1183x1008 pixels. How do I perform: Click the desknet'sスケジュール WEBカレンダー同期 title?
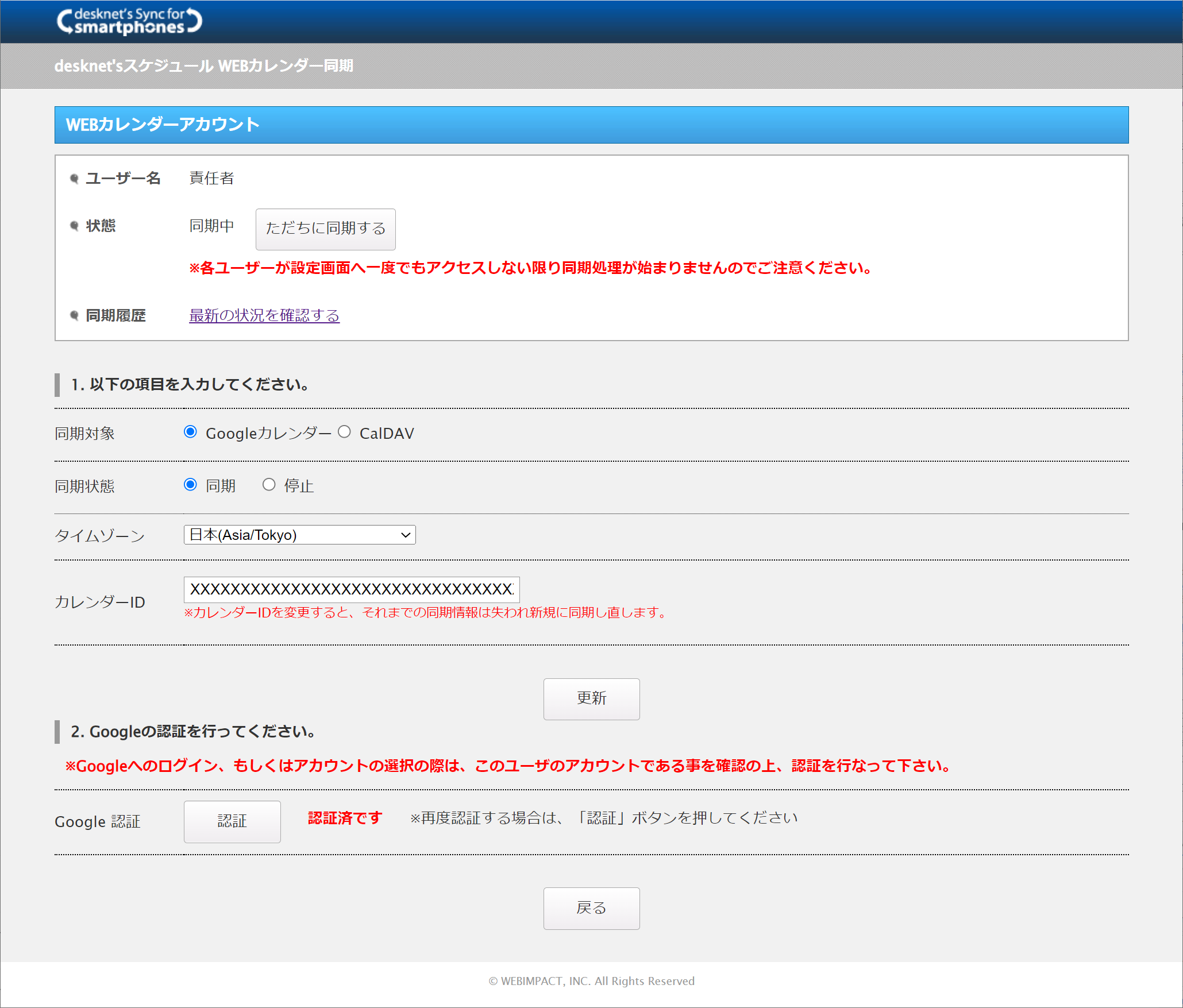coord(204,66)
